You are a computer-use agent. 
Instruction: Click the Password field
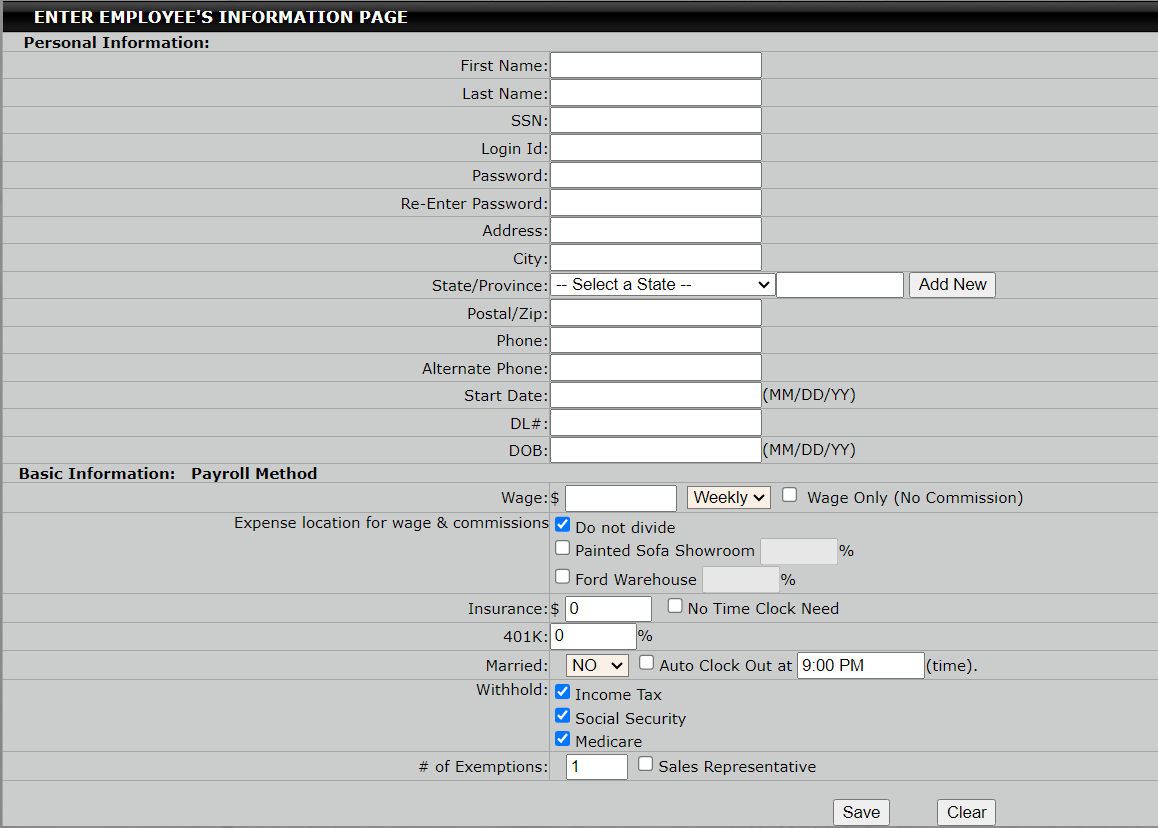coord(656,175)
